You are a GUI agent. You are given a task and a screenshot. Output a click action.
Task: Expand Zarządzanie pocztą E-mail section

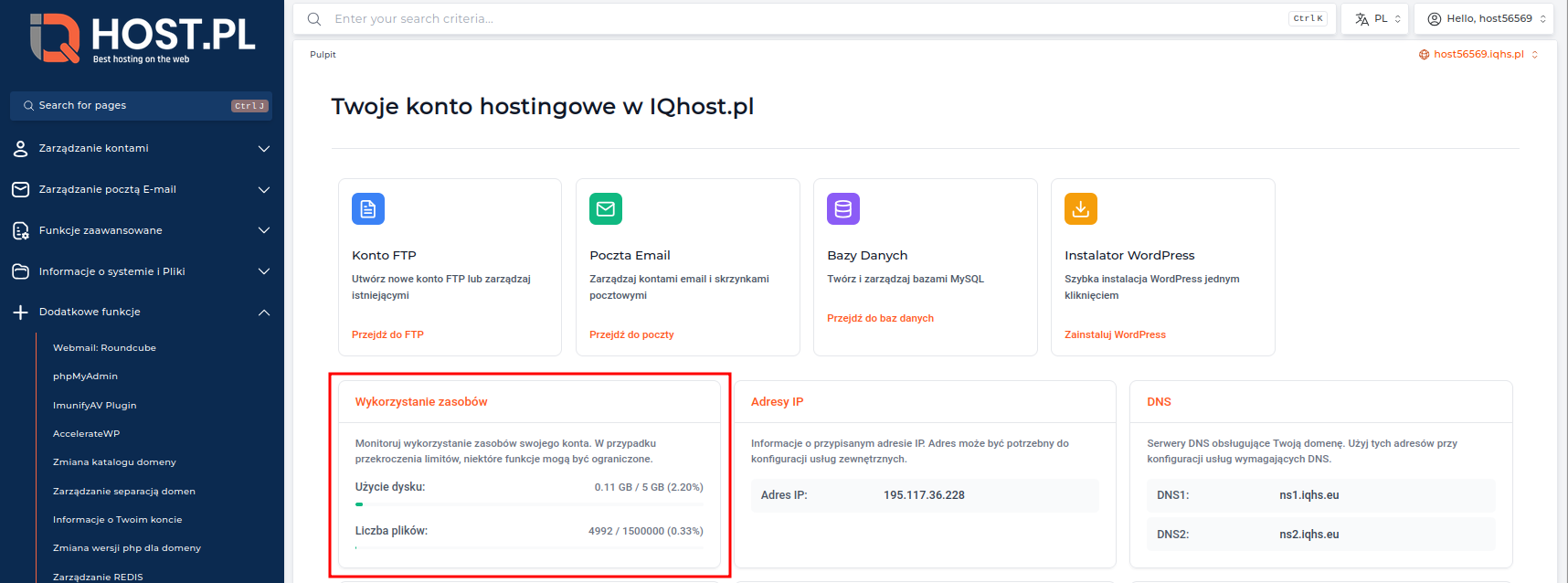point(142,190)
